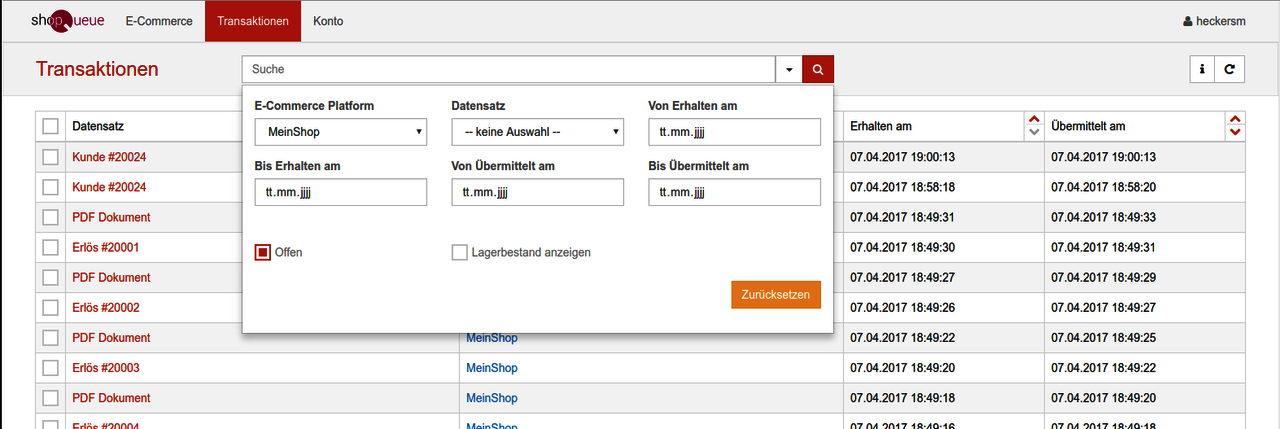The height and width of the screenshot is (429, 1280).
Task: Tick the select-all checkbox in table header
Action: coord(50,126)
